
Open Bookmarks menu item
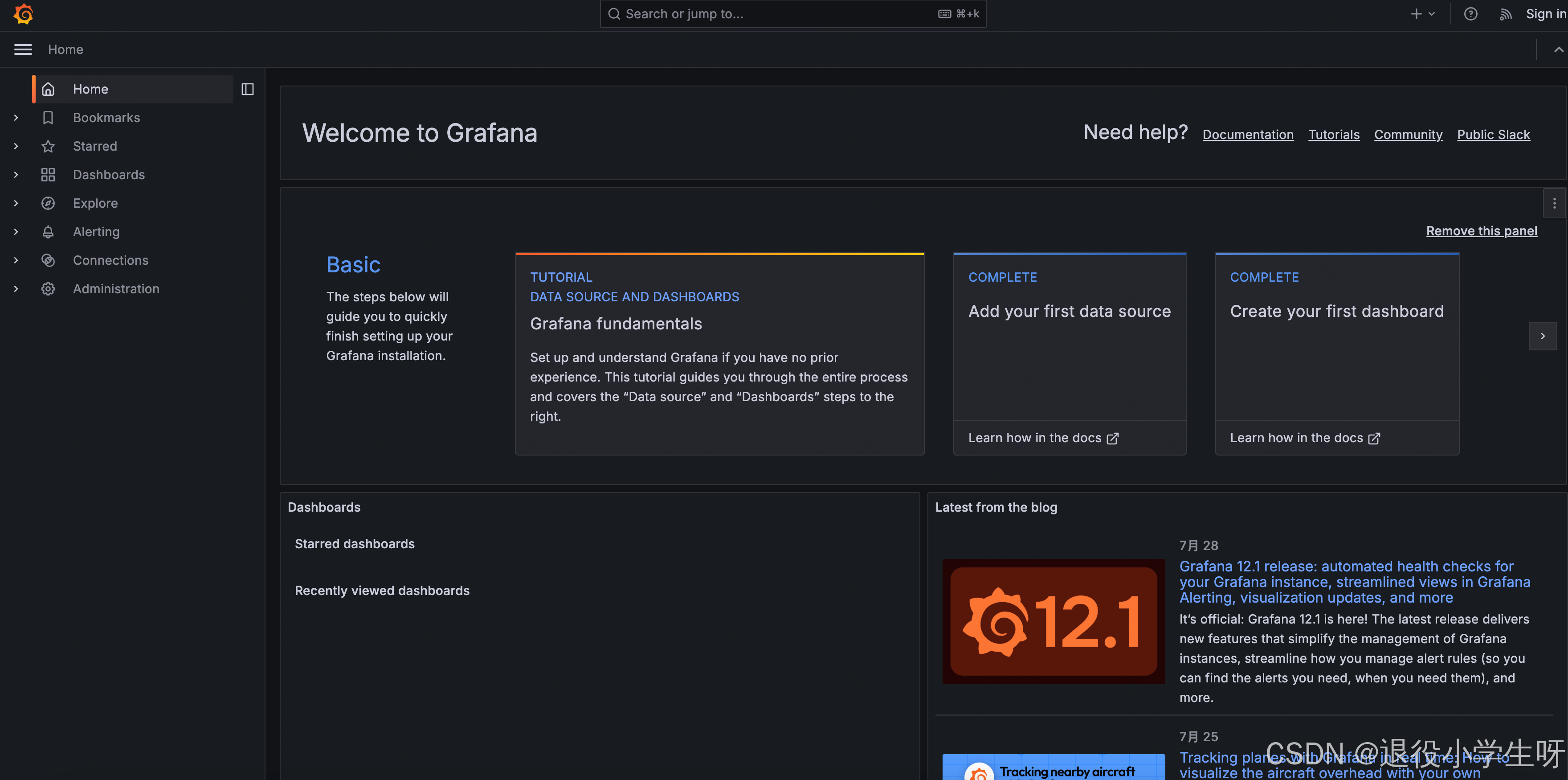point(106,118)
